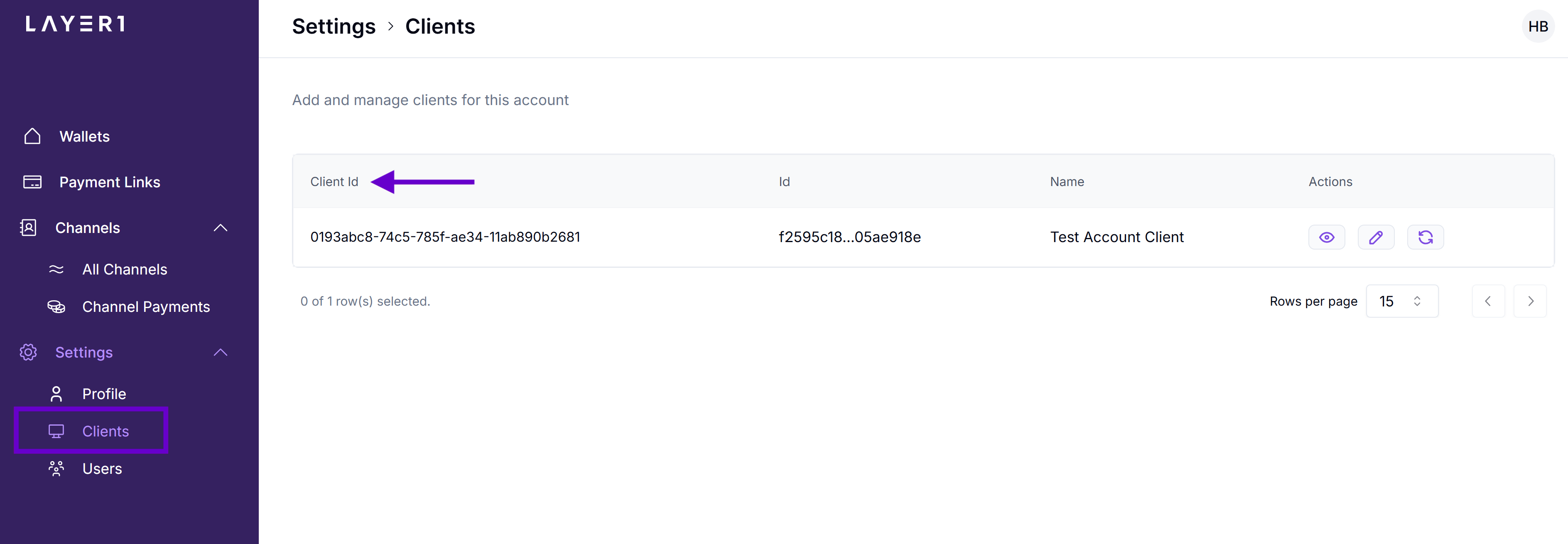Click the Name column header
Viewport: 1568px width, 544px height.
point(1066,181)
